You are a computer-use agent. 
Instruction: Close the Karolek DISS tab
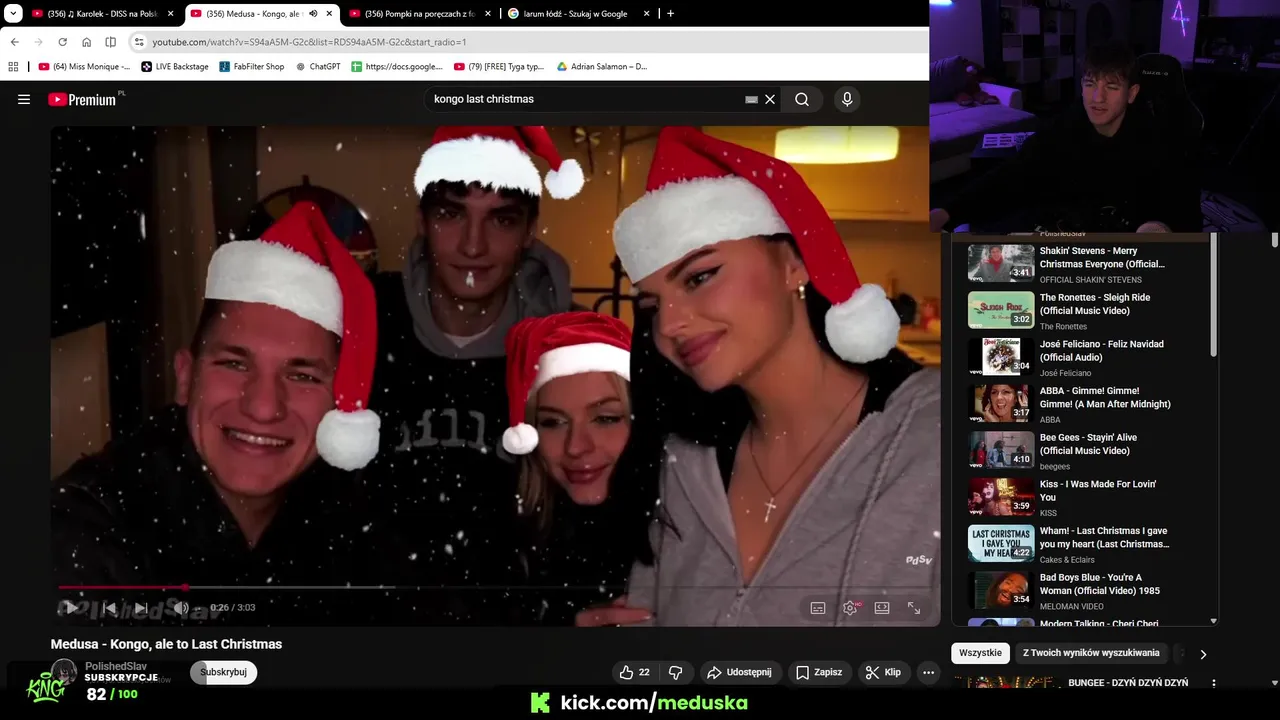pyautogui.click(x=171, y=14)
